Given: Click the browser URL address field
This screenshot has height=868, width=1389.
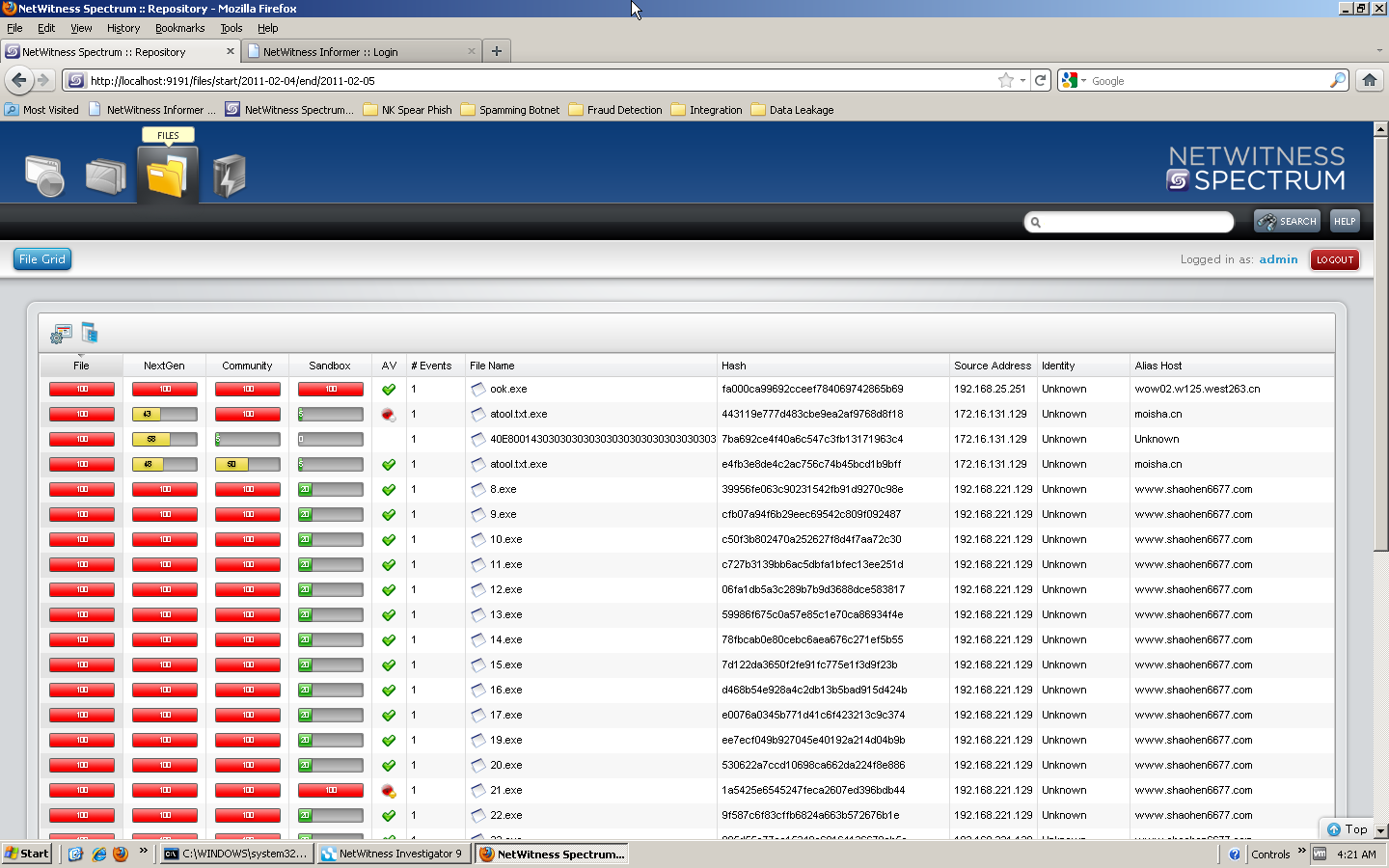Looking at the screenshot, I should click(x=540, y=81).
